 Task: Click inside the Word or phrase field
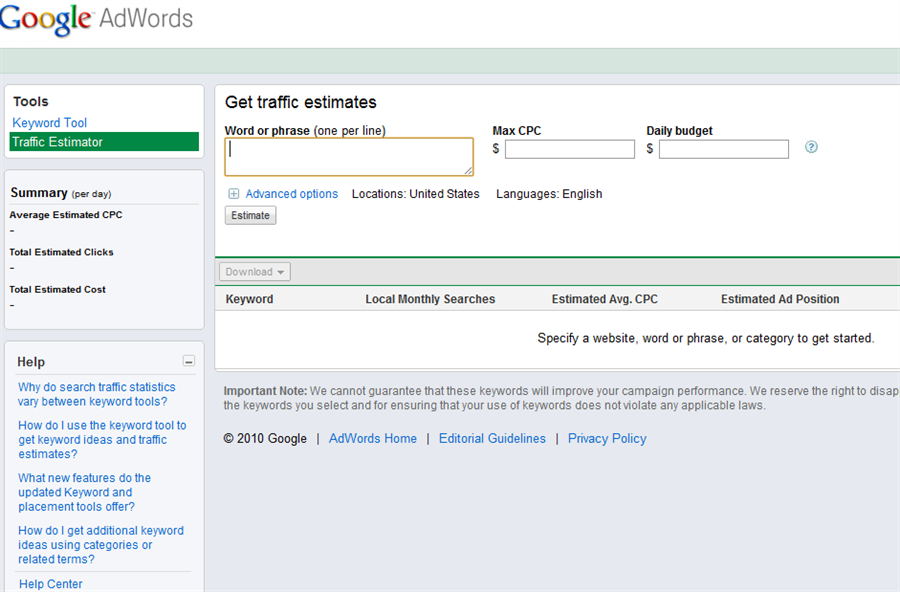pos(348,156)
